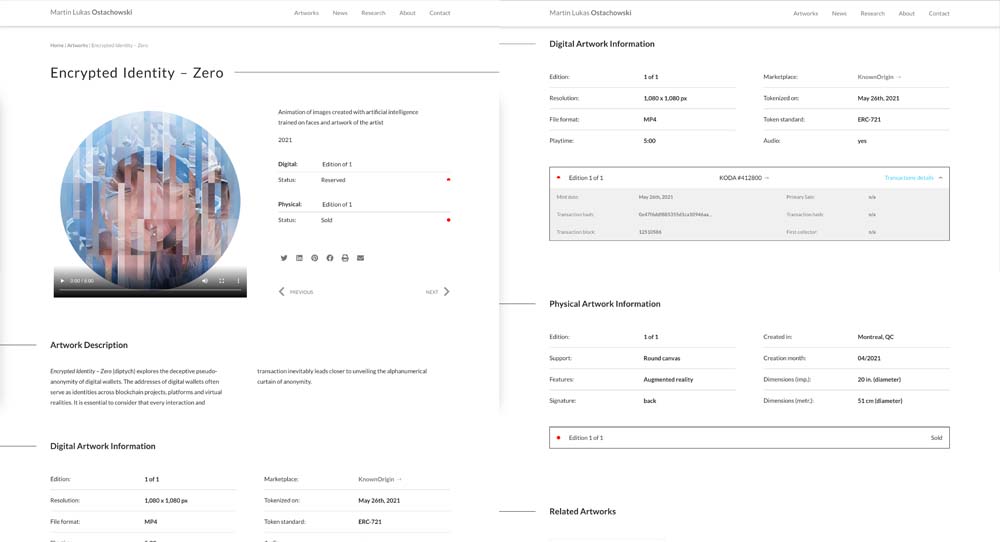Image resolution: width=1000 pixels, height=542 pixels.
Task: Play the Encrypted Identity video
Action: [x=62, y=281]
